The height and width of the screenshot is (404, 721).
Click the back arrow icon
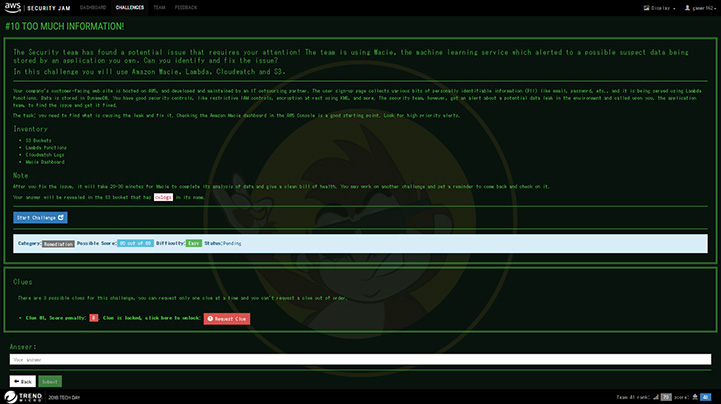point(17,381)
